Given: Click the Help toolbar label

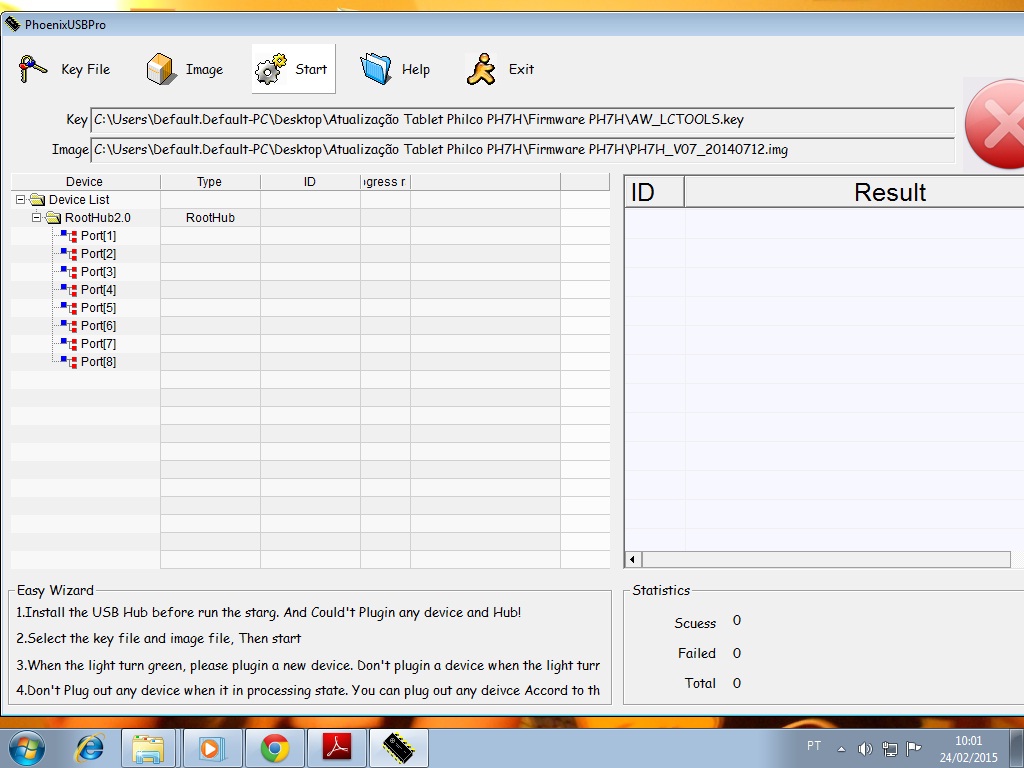Looking at the screenshot, I should pos(416,69).
